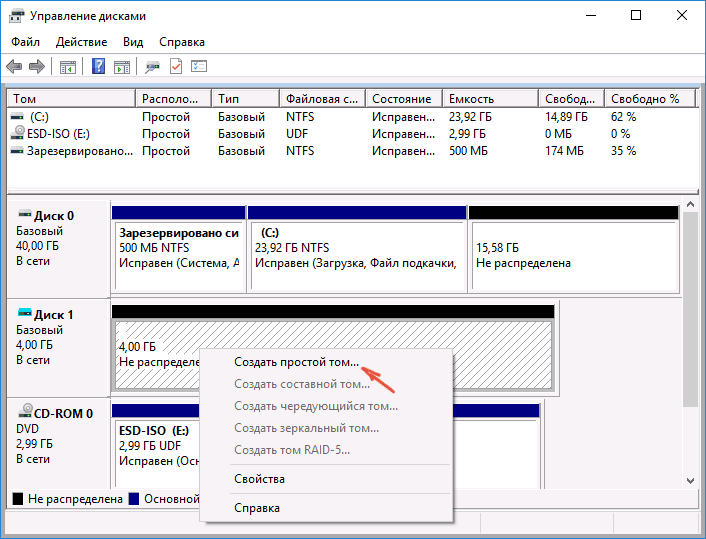This screenshot has width=706, height=539.
Task: Click the show/hide console tree icon
Action: [68, 66]
